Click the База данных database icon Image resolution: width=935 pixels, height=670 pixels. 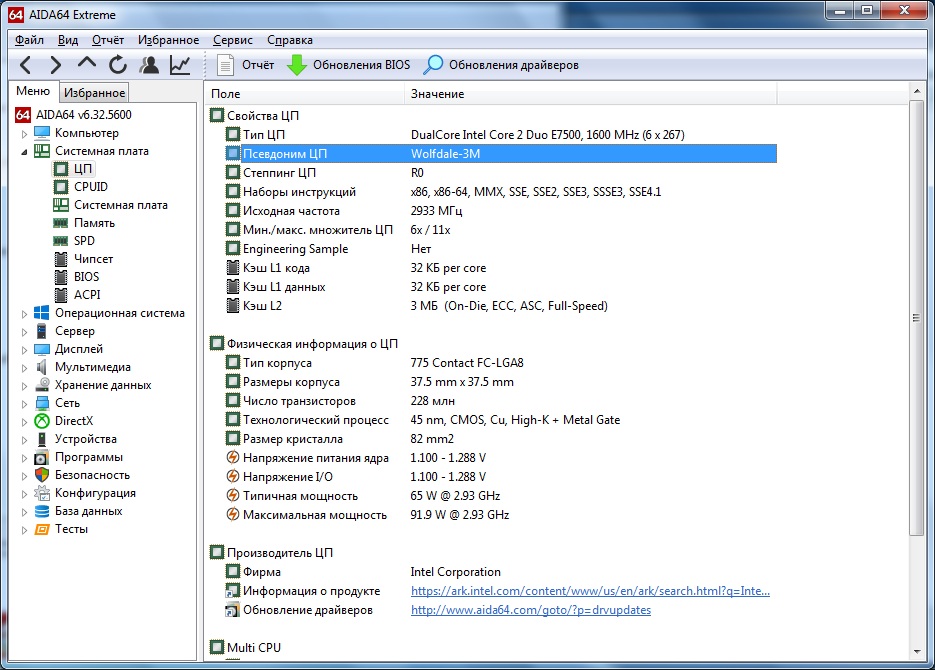tap(42, 511)
